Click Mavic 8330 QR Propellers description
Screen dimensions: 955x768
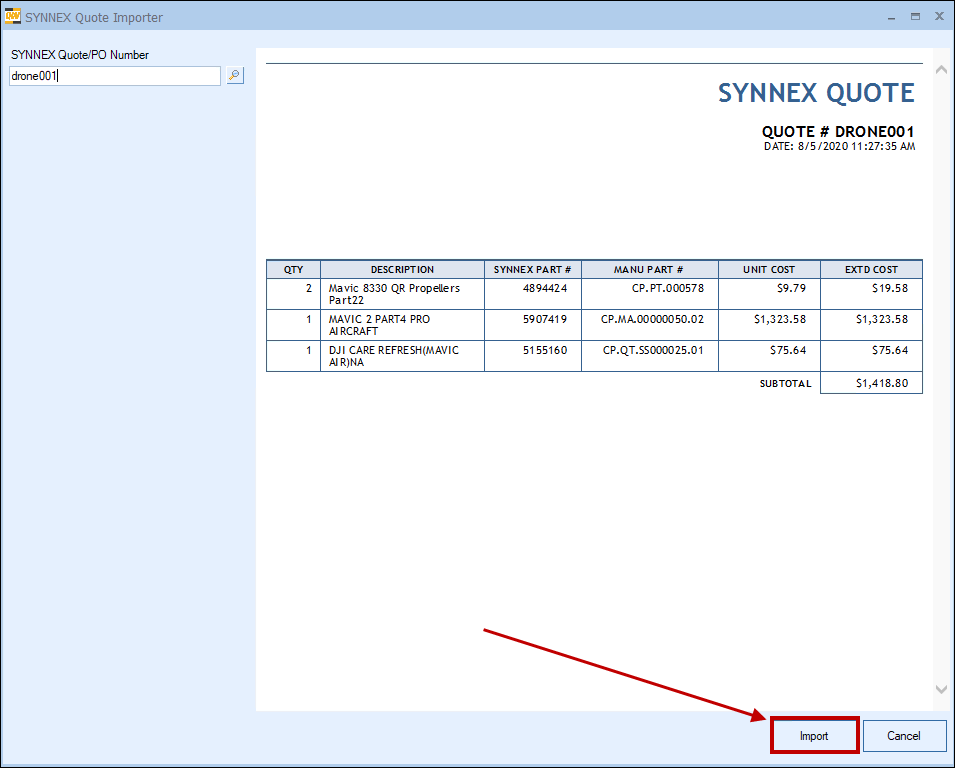(394, 294)
